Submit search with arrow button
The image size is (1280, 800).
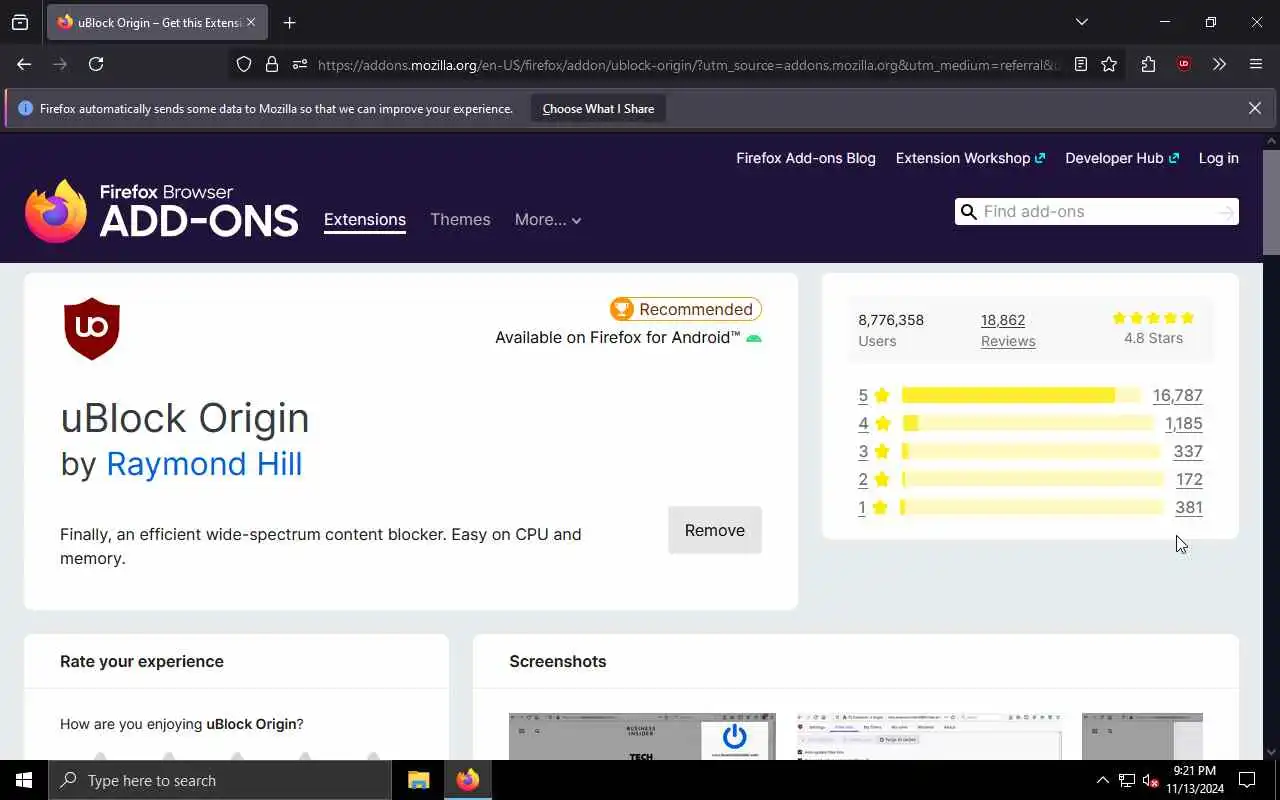1226,211
